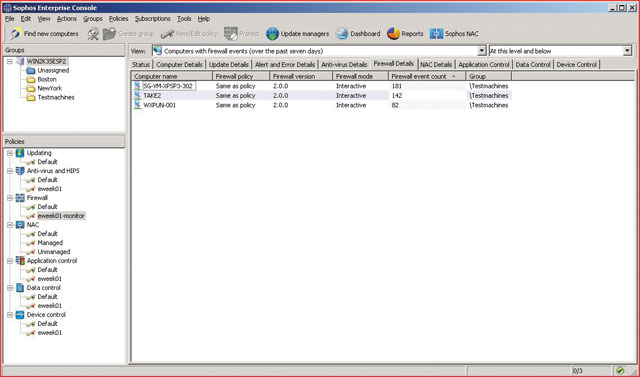Collapse the Updating policies node
This screenshot has height=377, width=640.
point(10,153)
